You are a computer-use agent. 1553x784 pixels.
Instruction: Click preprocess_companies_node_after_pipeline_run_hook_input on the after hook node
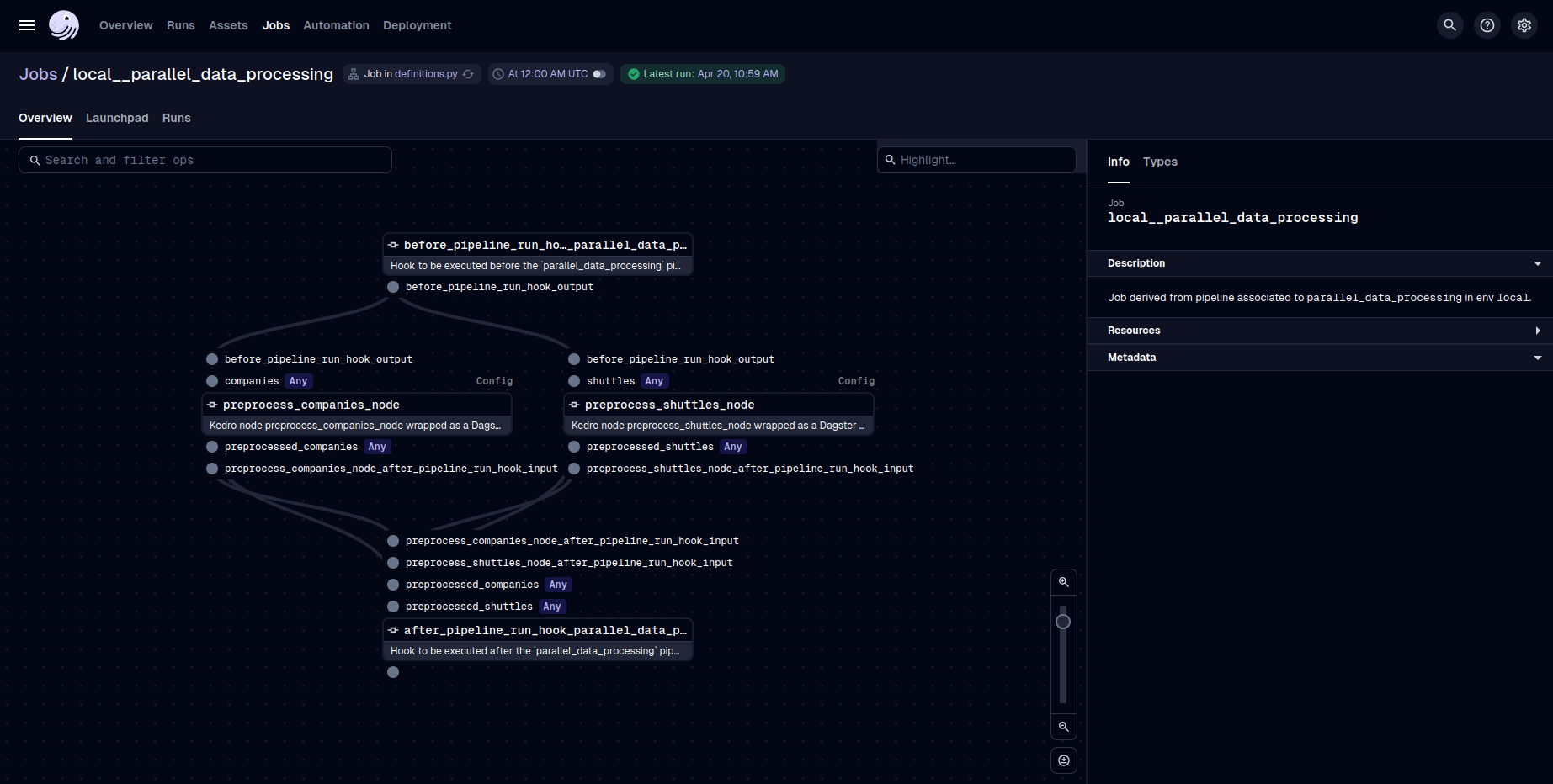[x=572, y=541]
